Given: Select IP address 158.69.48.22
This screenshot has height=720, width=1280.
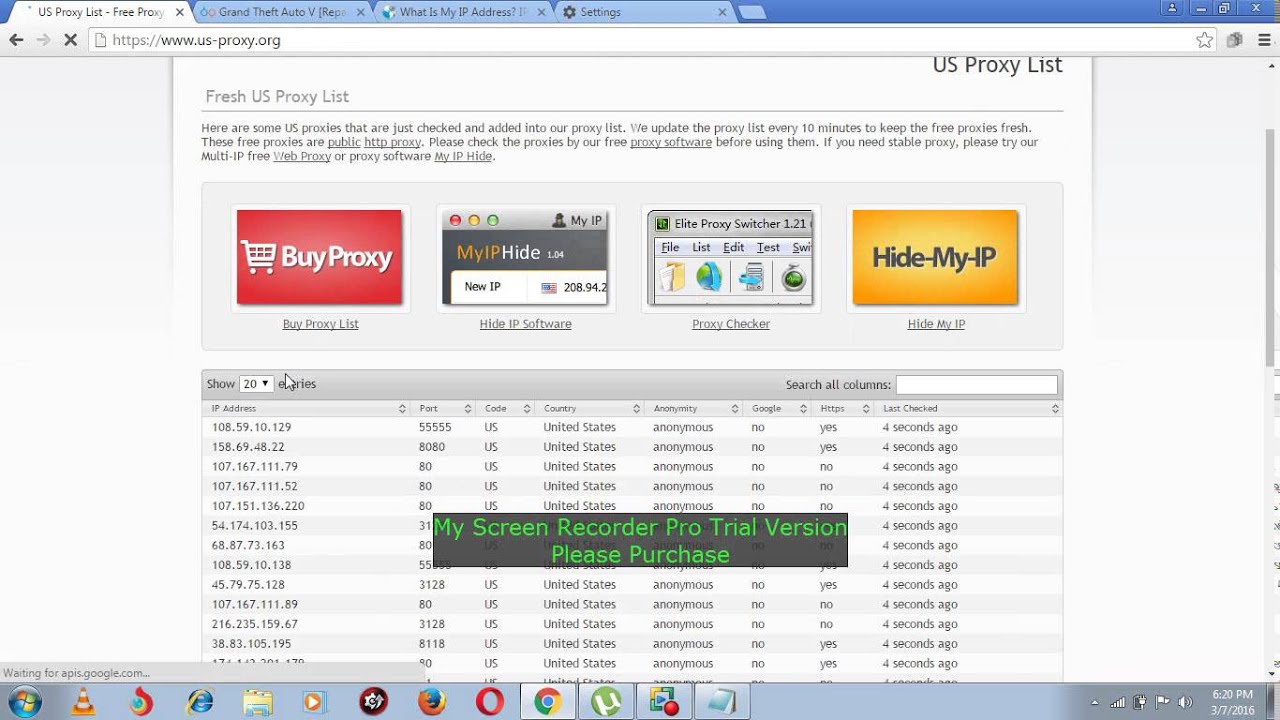Looking at the screenshot, I should [x=248, y=447].
